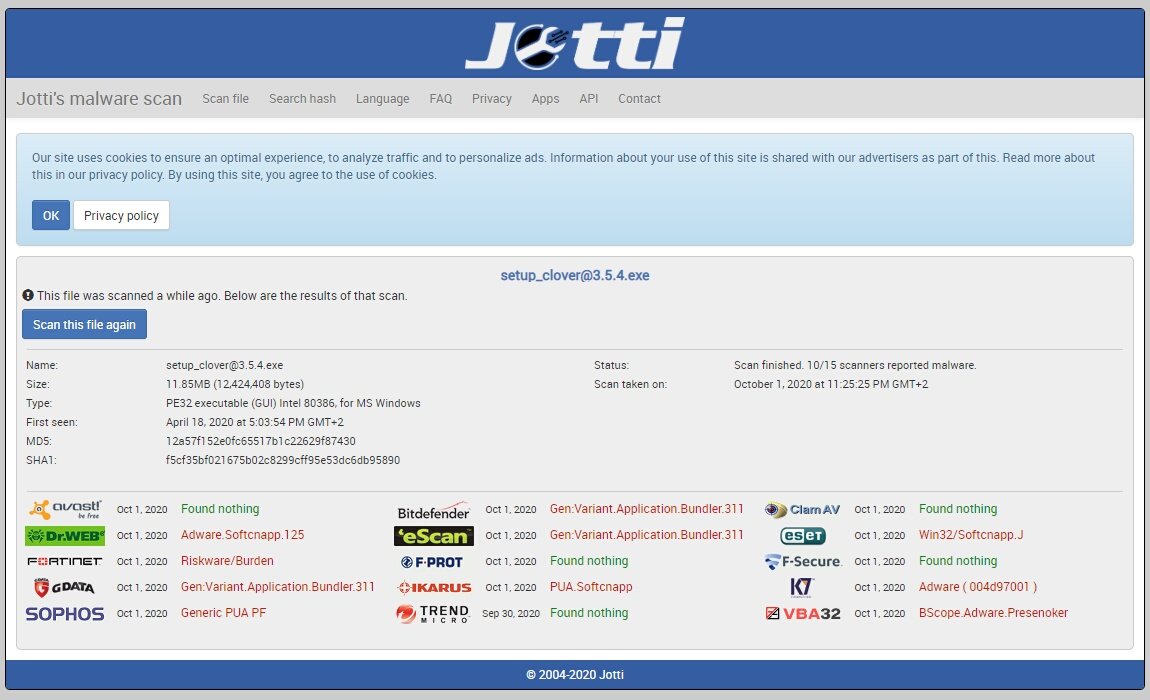1150x700 pixels.
Task: Click Generic PUA PF result
Action: coord(223,613)
